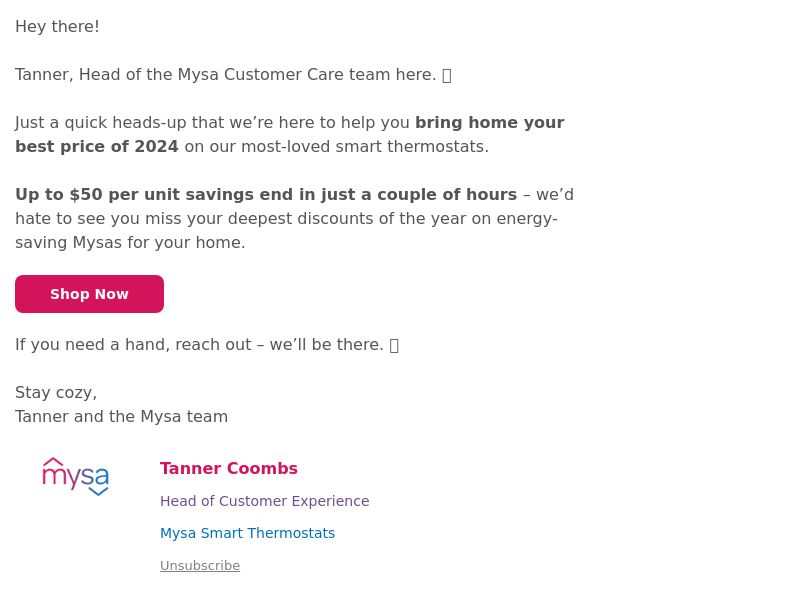Click bold 'bring home your' text
The image size is (800, 600).
point(489,123)
